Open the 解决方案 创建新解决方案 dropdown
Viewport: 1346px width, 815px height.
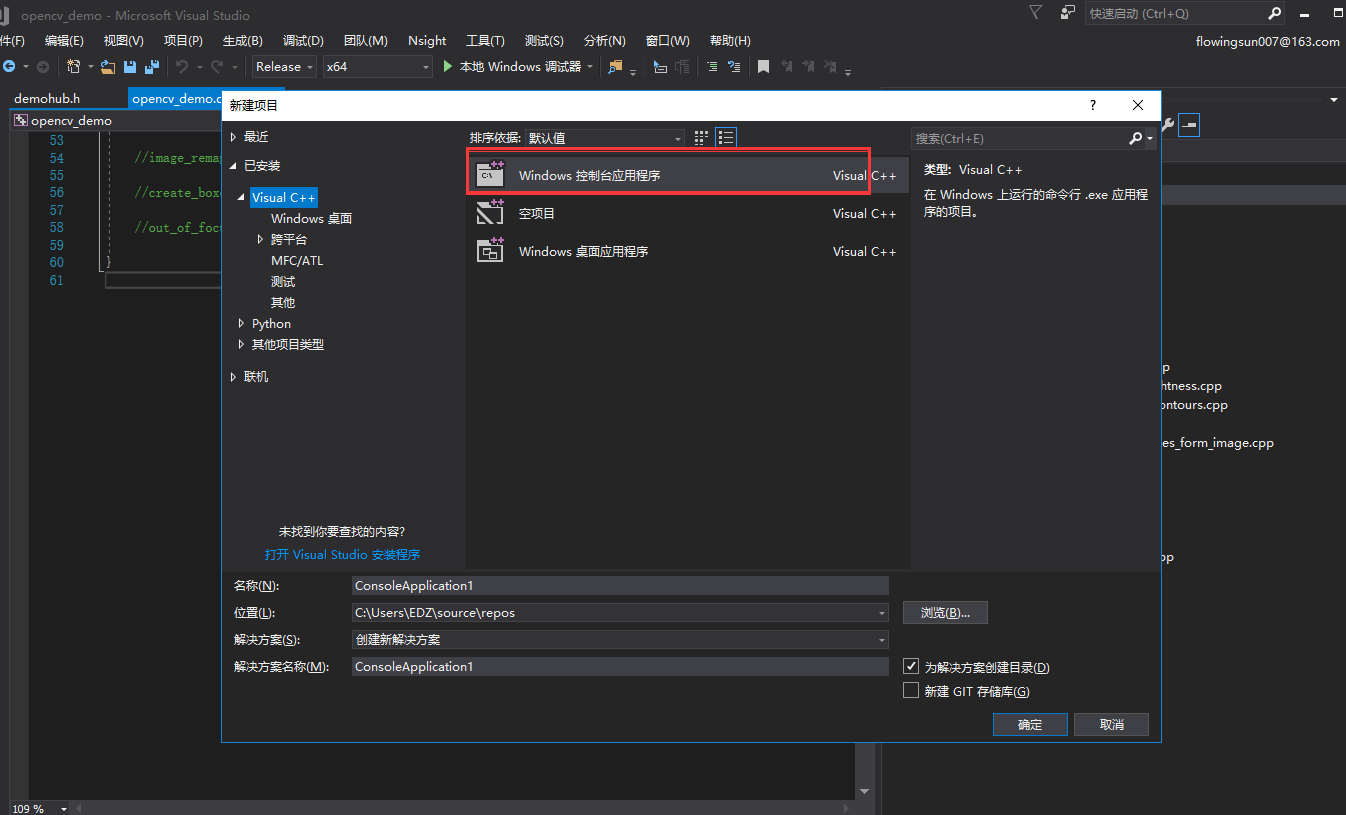coord(620,640)
